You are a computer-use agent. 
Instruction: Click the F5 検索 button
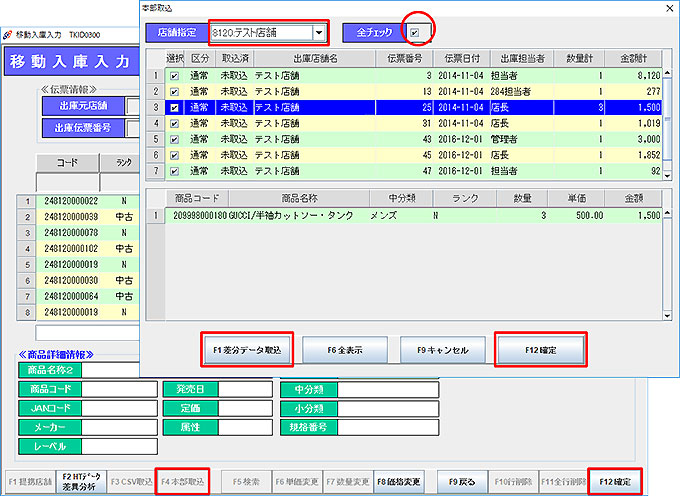[246, 482]
